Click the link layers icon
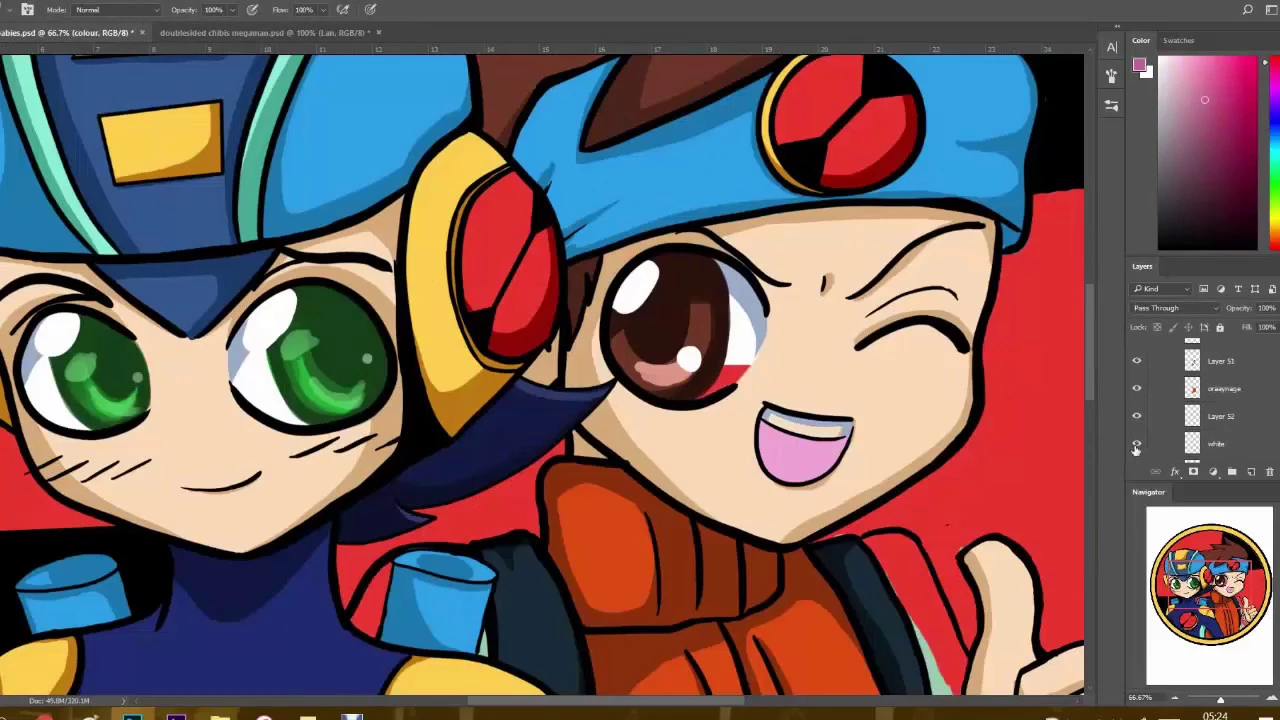Viewport: 1280px width, 720px height. pos(1155,472)
